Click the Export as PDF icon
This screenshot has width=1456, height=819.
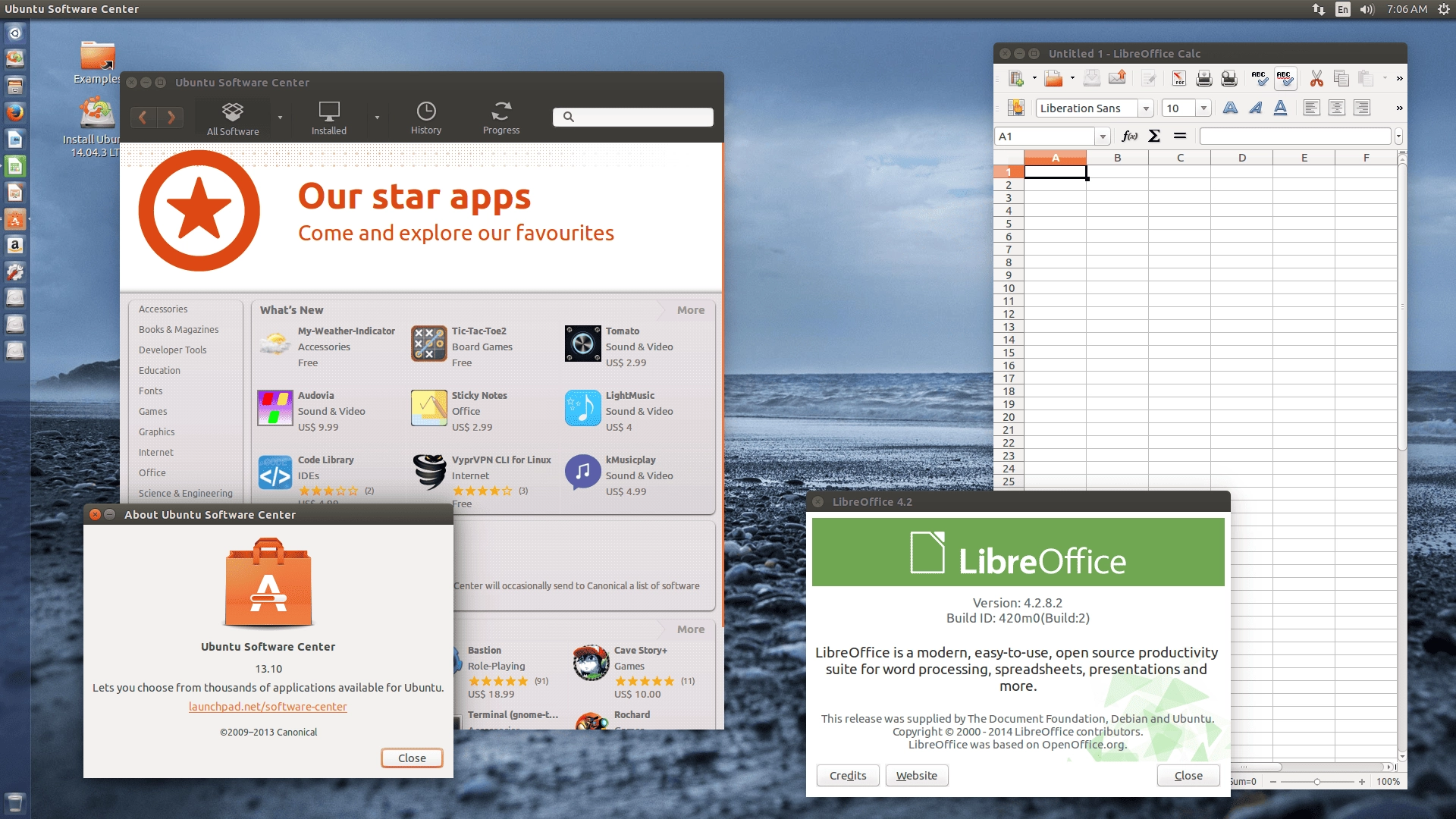coord(1178,78)
